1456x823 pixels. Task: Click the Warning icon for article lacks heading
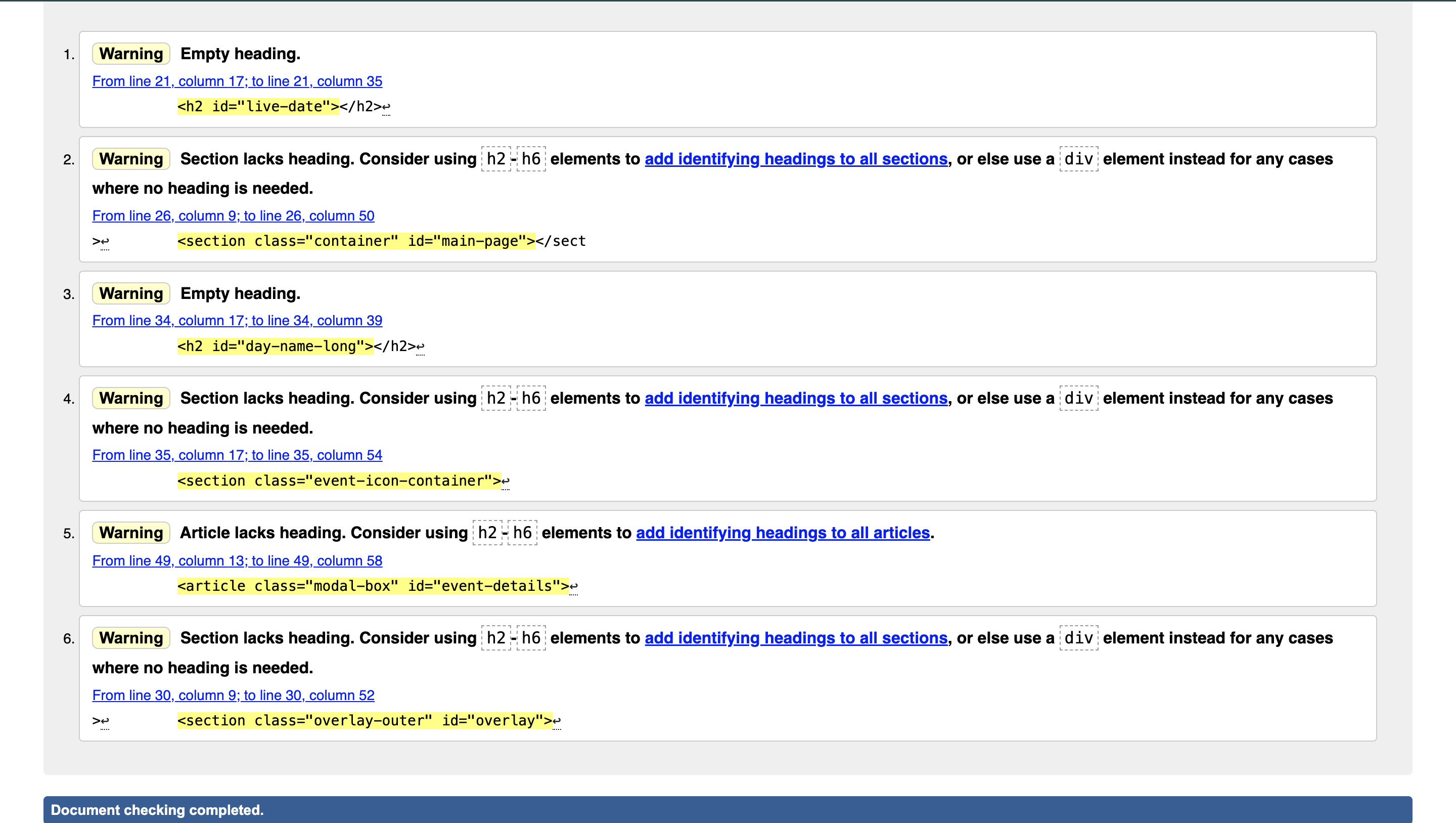[x=131, y=533]
